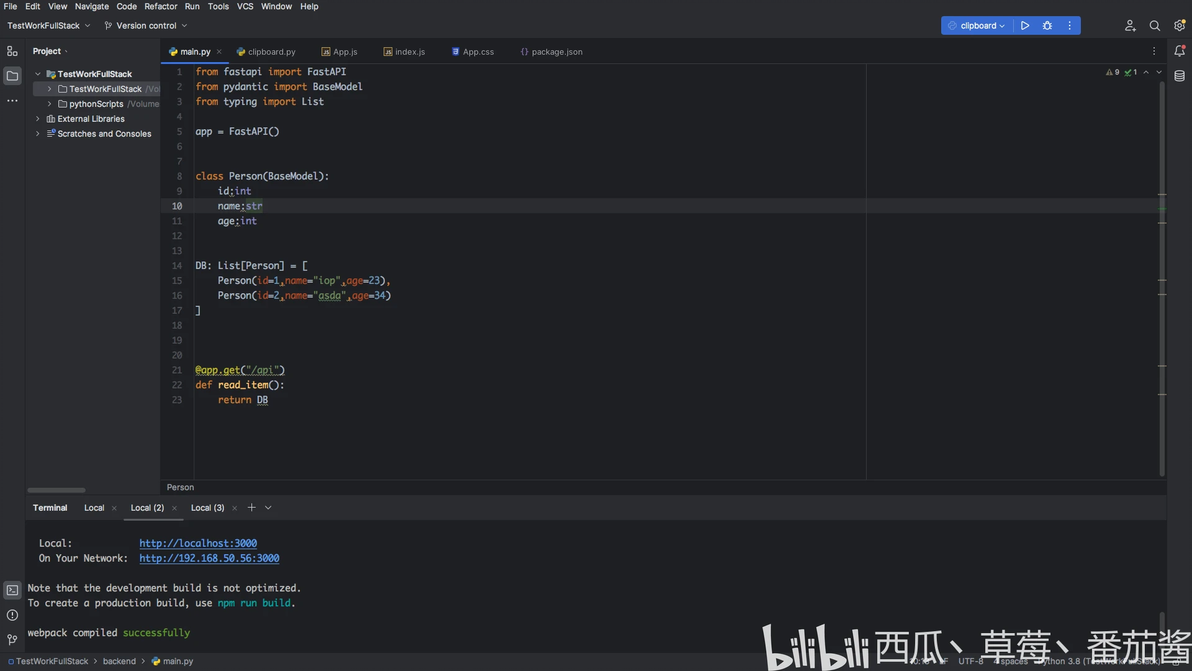The width and height of the screenshot is (1192, 671).
Task: Go to next highlighted error arrow
Action: 1159,72
